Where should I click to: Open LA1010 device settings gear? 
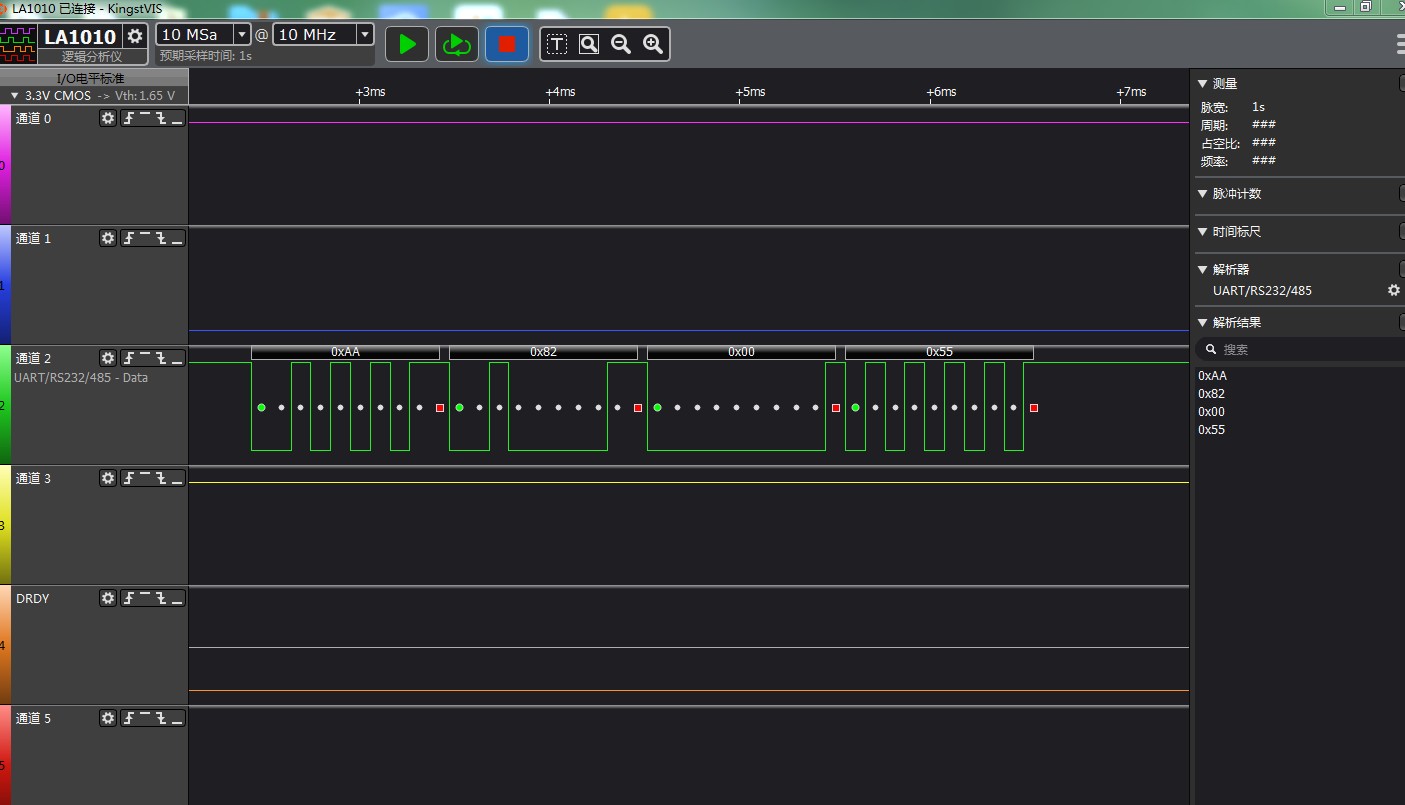(135, 36)
